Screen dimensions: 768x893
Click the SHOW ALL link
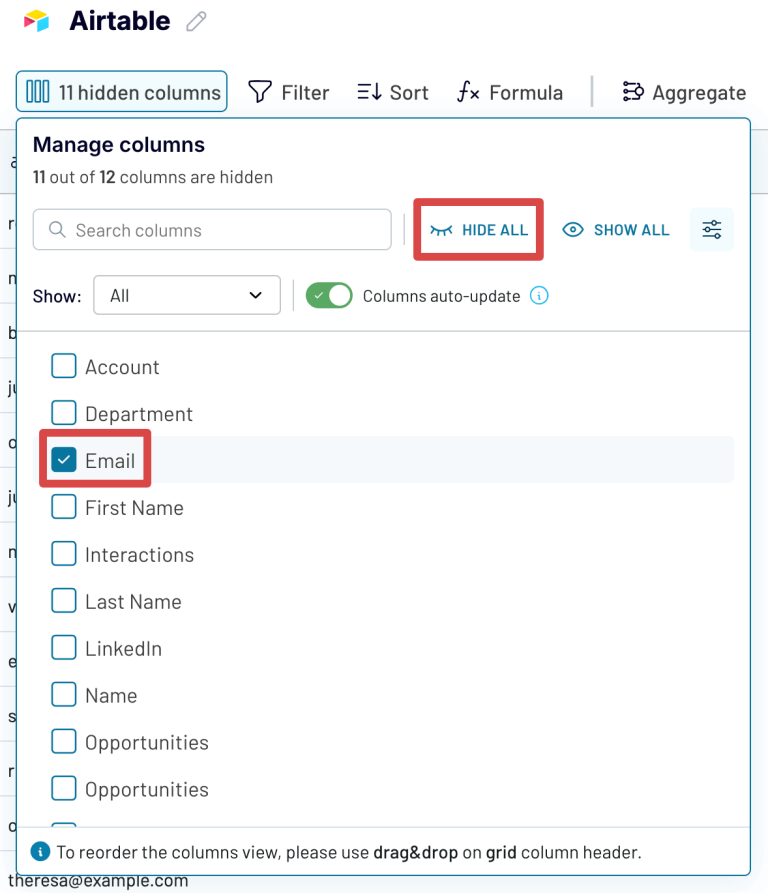tap(615, 229)
